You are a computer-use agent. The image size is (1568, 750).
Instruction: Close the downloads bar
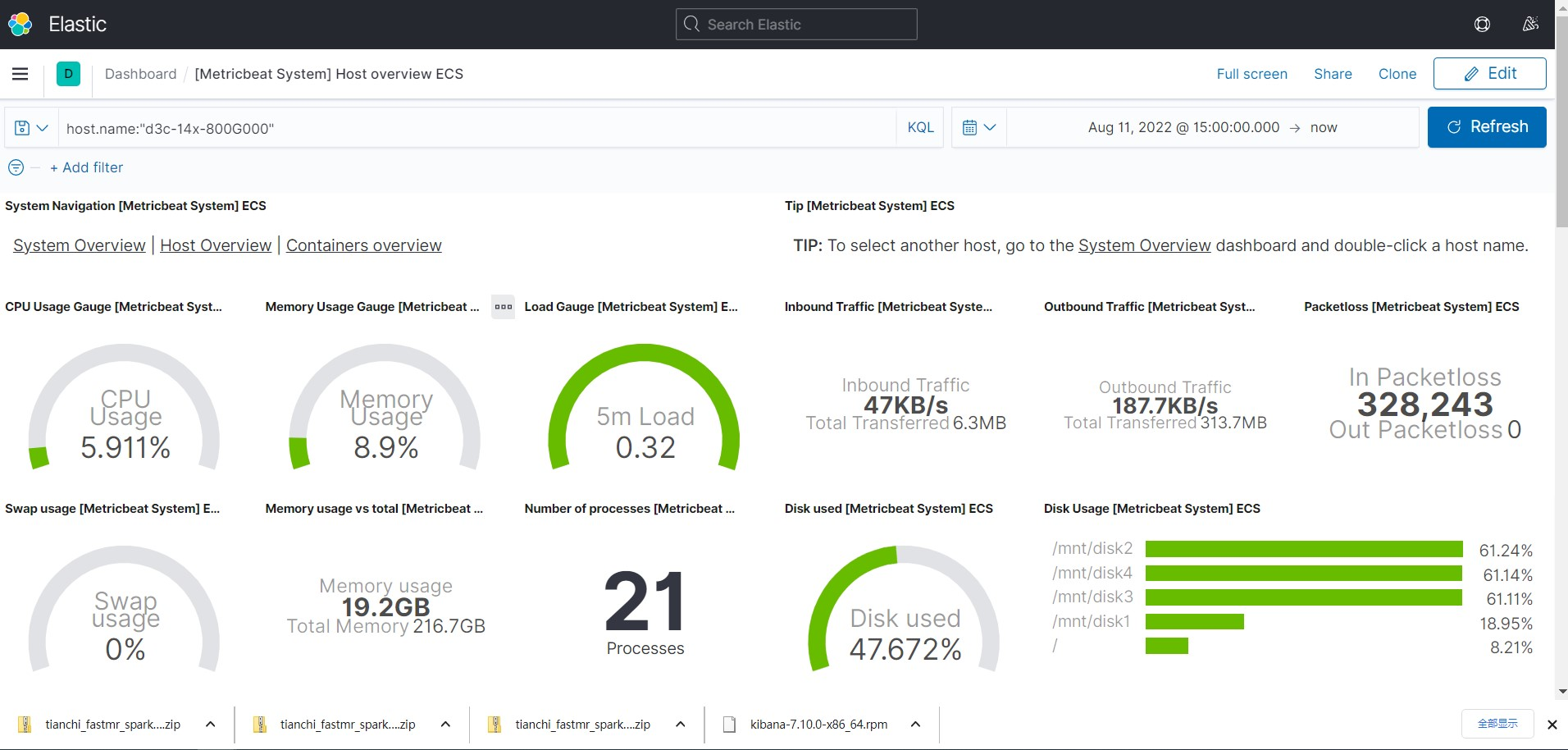[x=1552, y=725]
